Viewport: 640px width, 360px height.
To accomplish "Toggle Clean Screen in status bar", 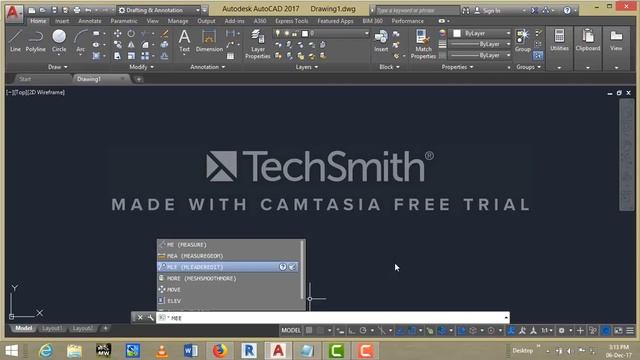I will pyautogui.click(x=619, y=331).
